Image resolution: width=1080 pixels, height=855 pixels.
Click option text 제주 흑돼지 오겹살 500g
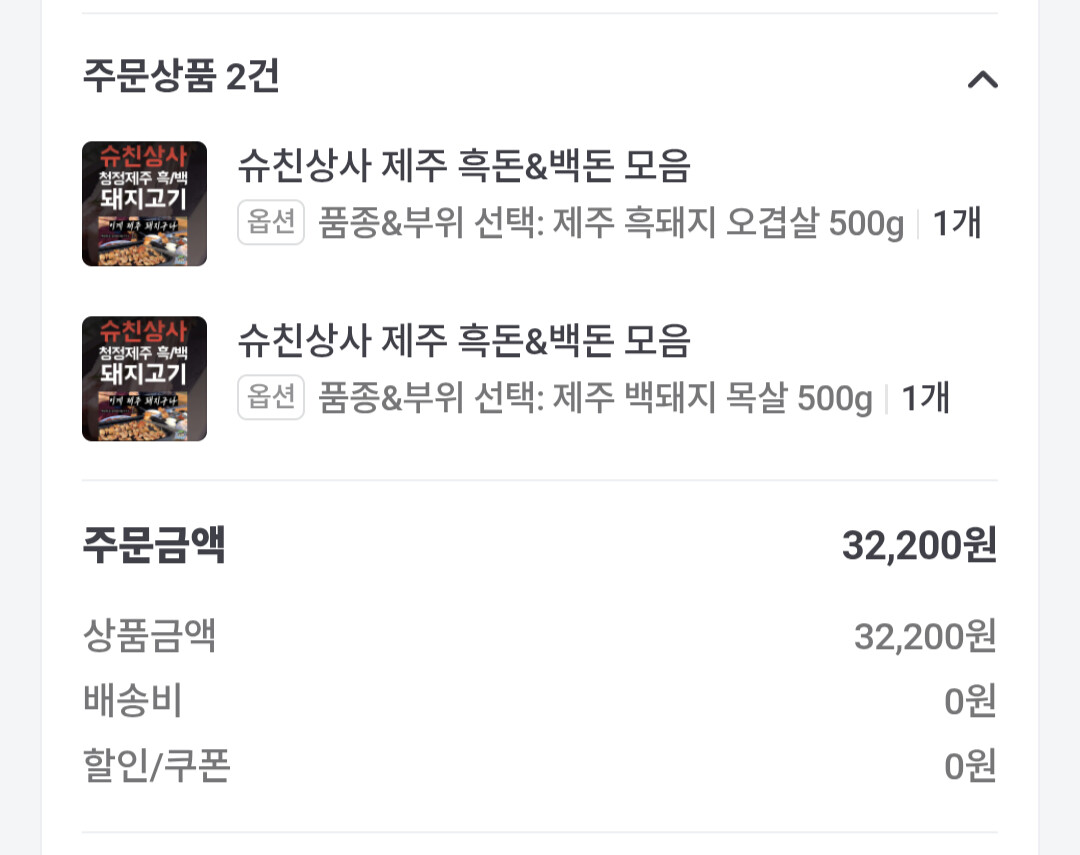click(610, 224)
